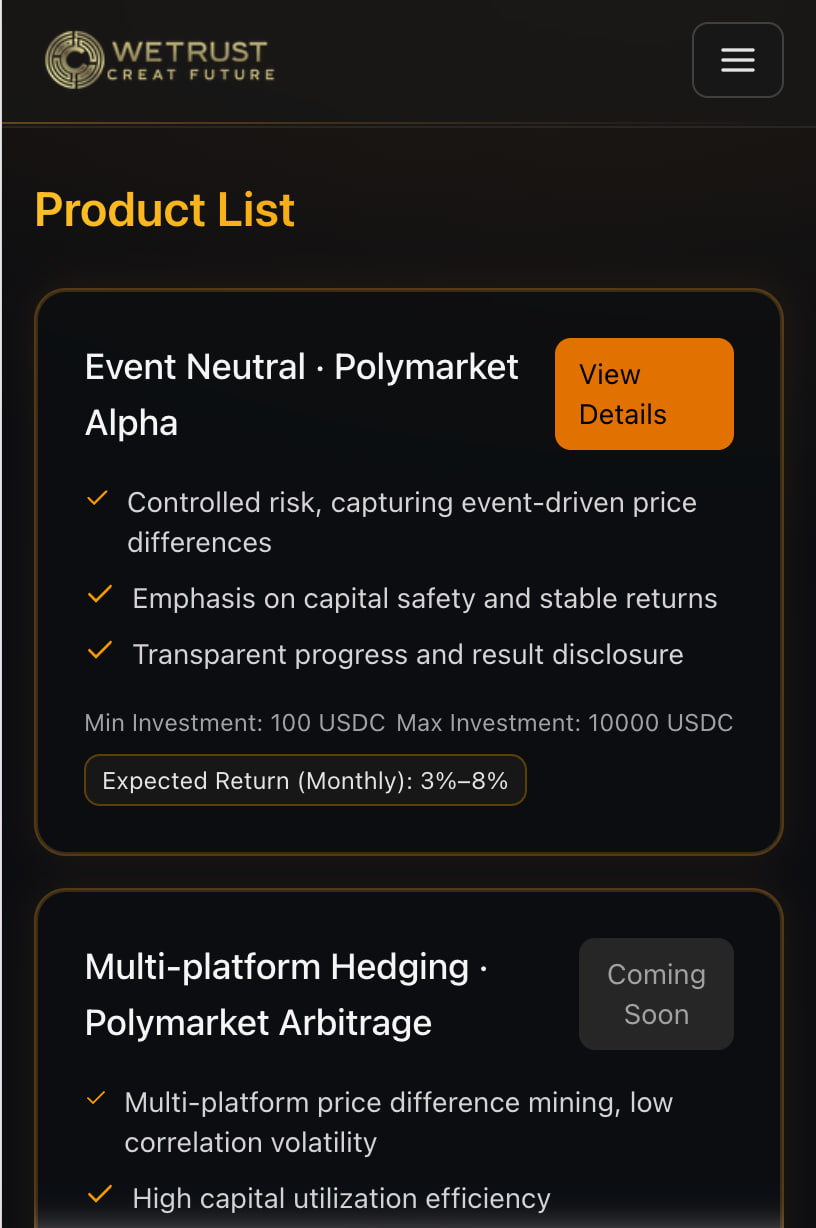Viewport: 816px width, 1228px height.
Task: Click the Controlled risk description text
Action: [411, 521]
